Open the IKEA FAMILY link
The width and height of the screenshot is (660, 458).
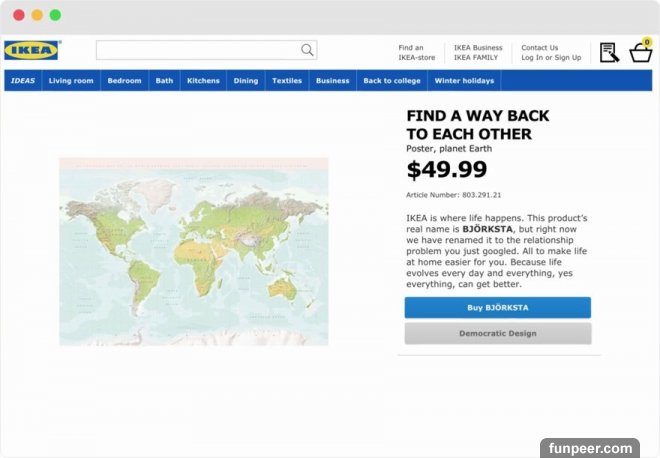coord(474,57)
